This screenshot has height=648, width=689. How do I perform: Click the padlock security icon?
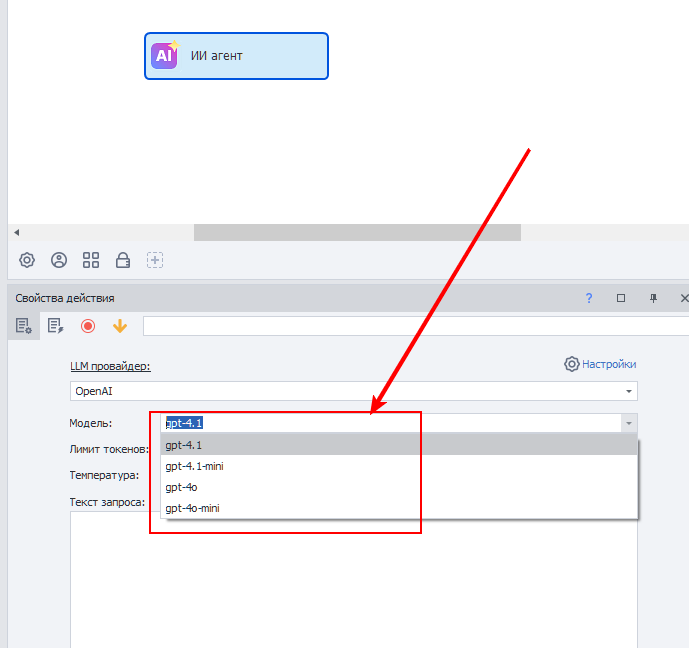pos(123,260)
